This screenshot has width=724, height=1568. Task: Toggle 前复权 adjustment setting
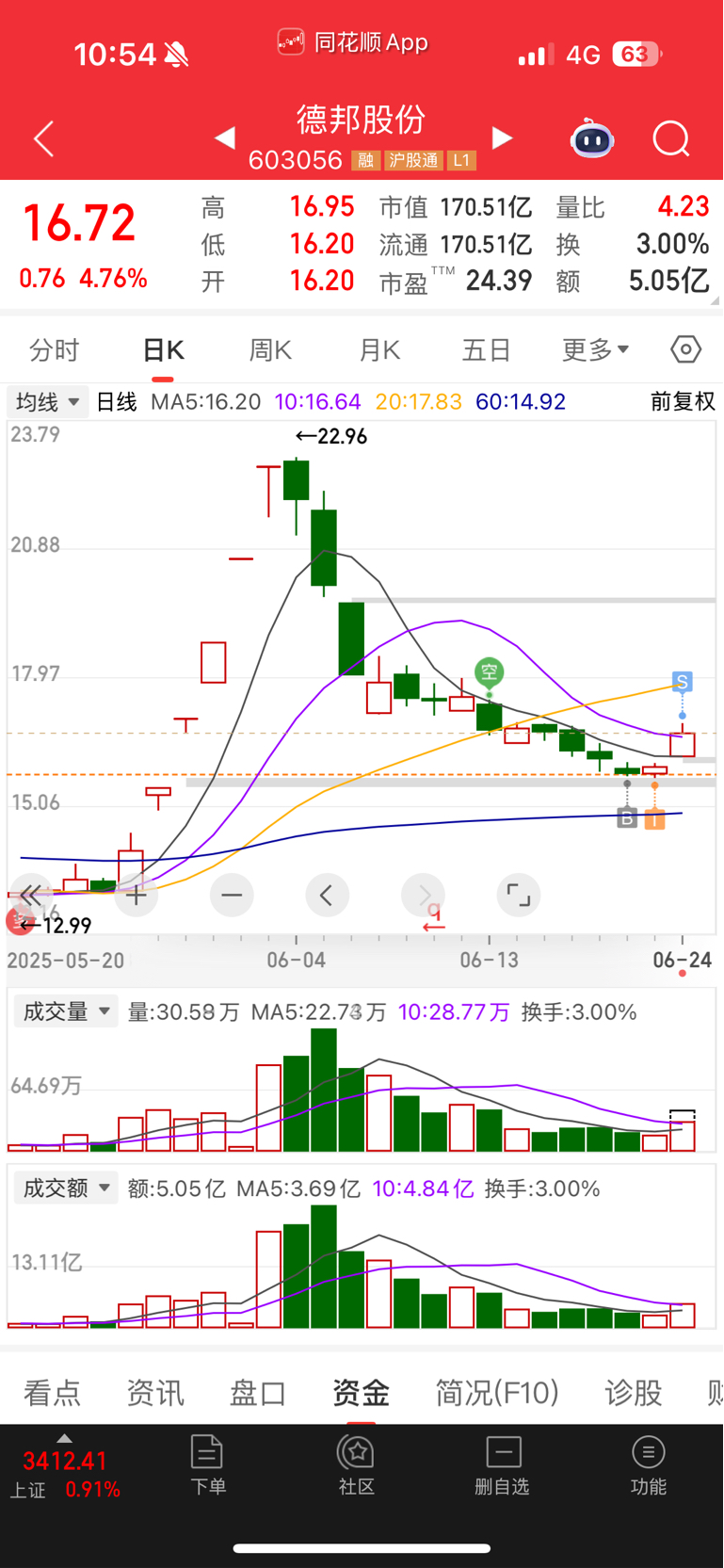(684, 402)
